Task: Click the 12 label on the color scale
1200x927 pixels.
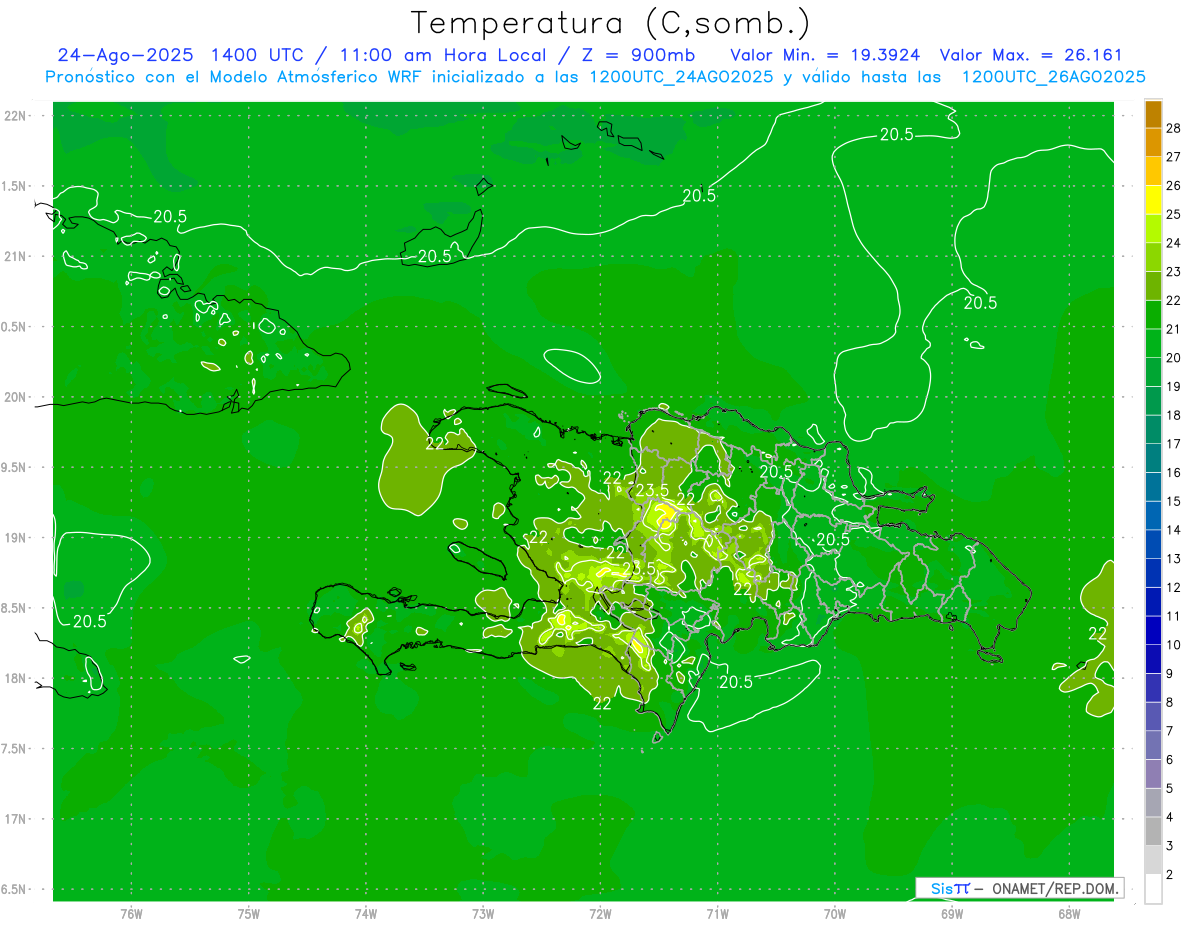Action: (x=1174, y=587)
